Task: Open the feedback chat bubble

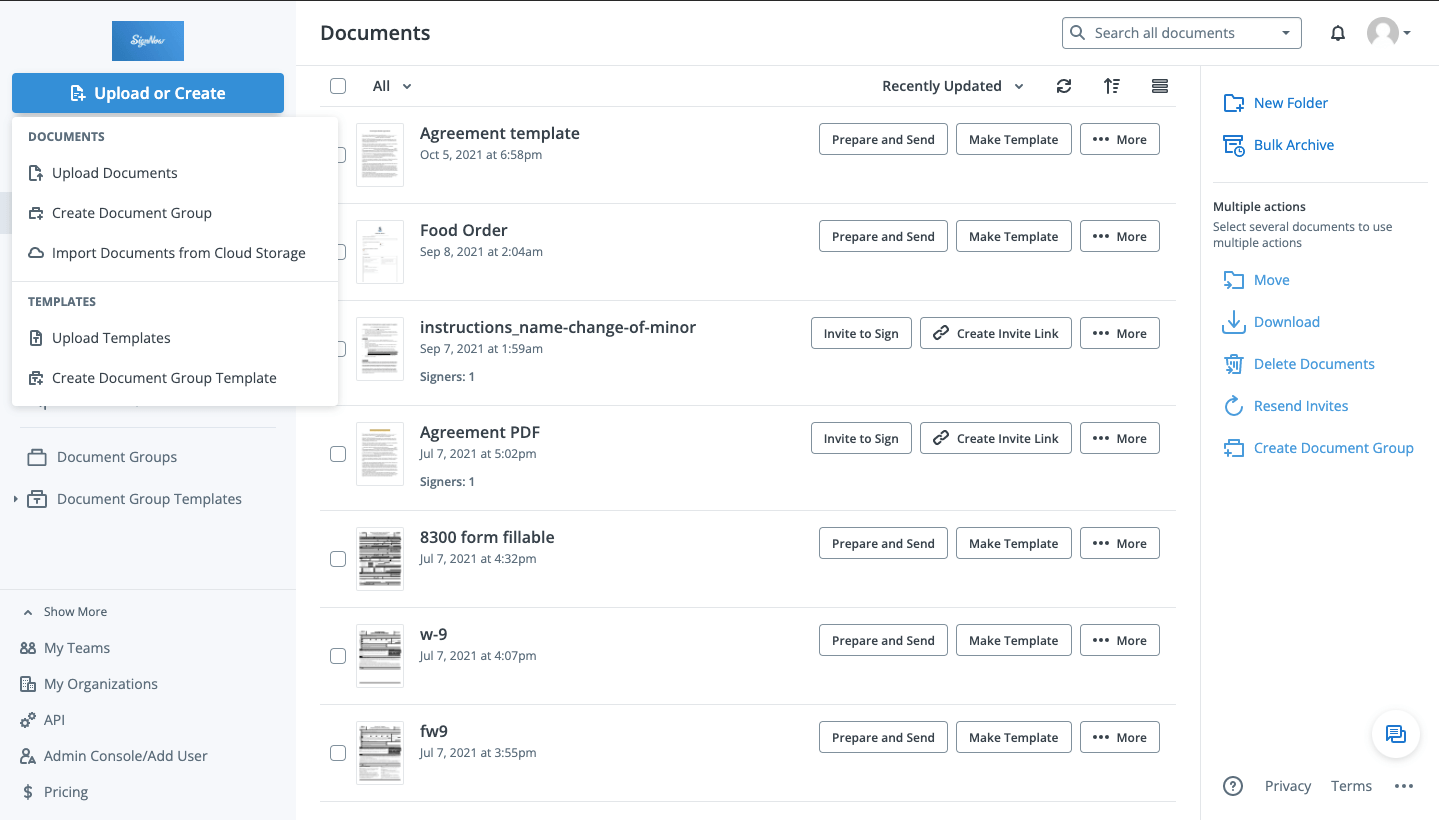Action: 1395,734
